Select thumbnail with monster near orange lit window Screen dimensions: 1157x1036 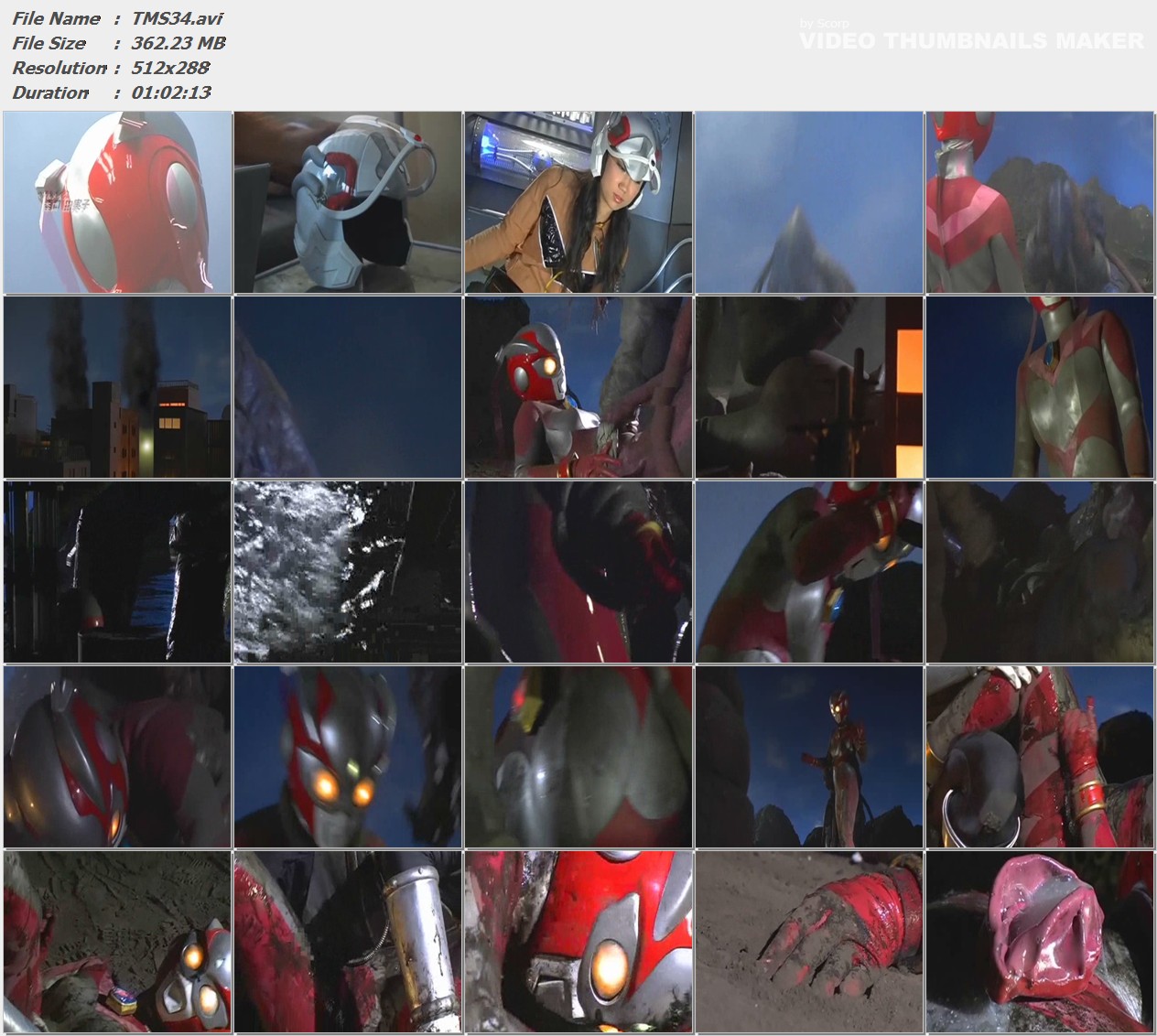[809, 387]
